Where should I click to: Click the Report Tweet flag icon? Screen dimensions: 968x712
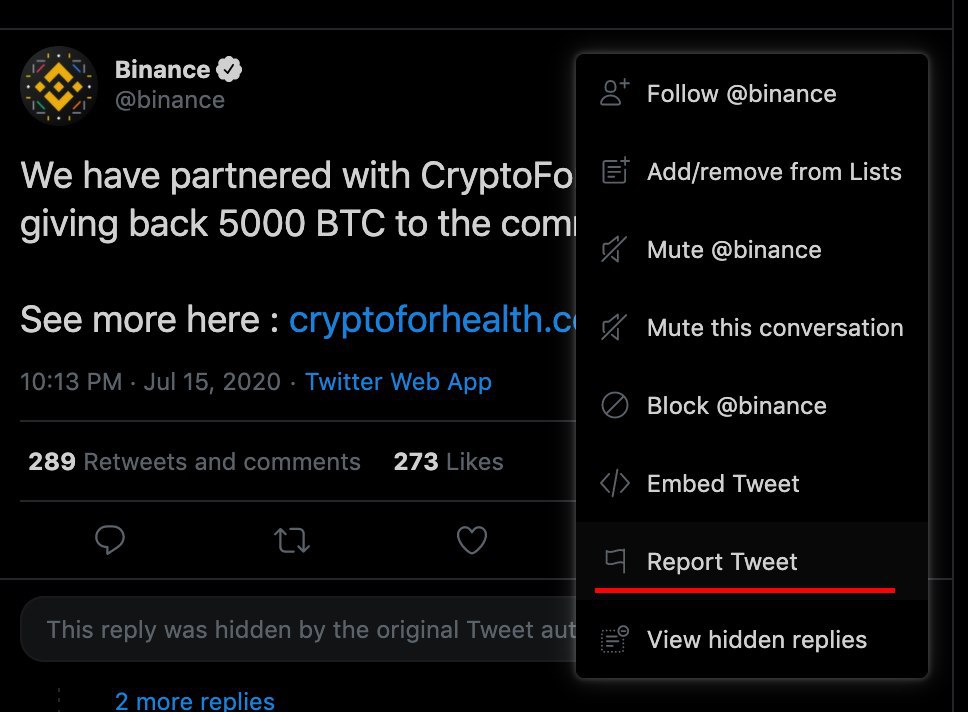click(x=615, y=561)
